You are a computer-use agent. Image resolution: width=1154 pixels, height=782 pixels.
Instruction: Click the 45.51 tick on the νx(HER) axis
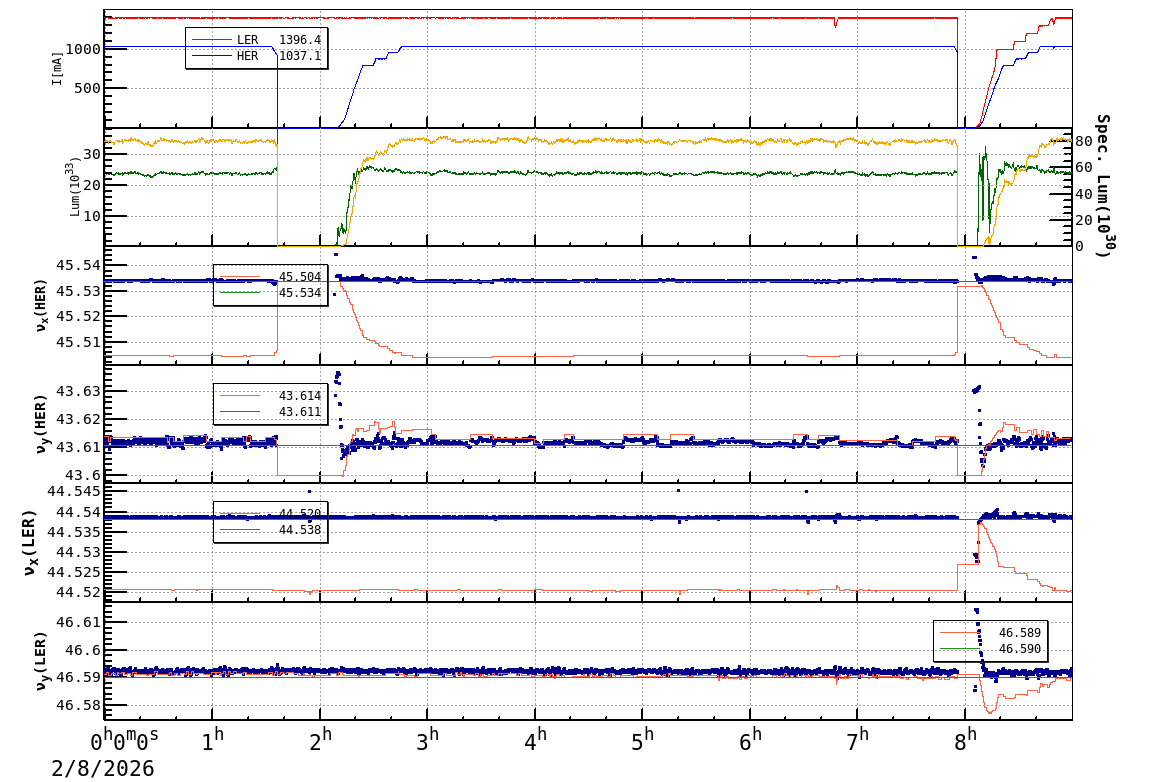(78, 342)
